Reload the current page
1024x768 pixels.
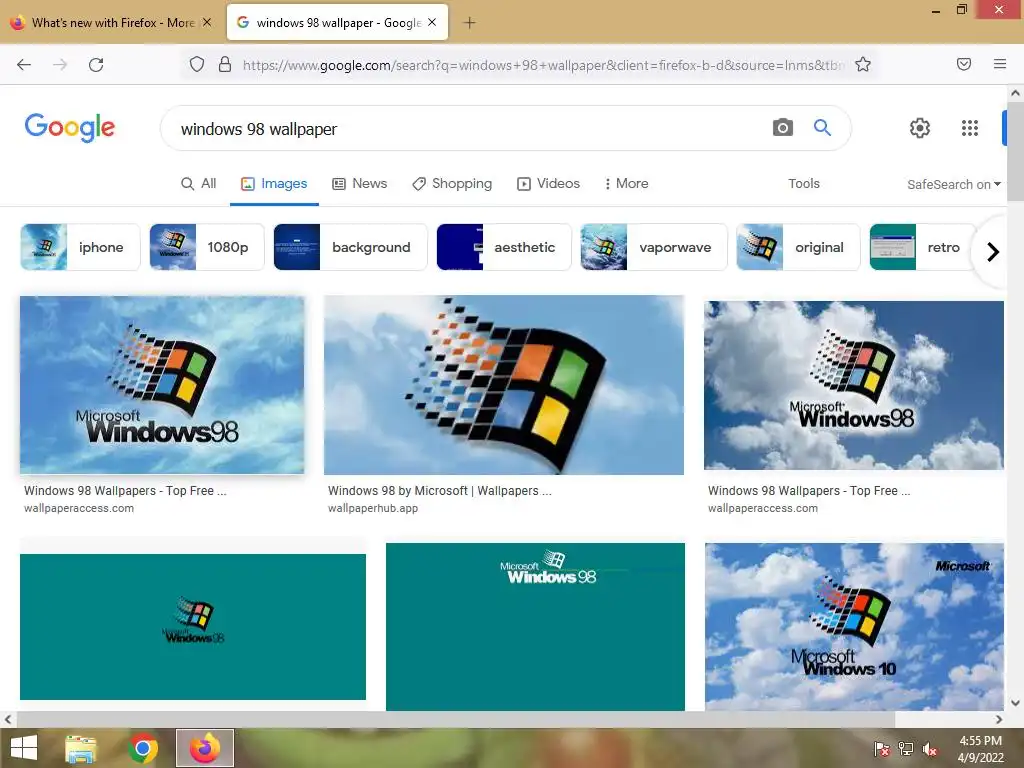(x=96, y=65)
